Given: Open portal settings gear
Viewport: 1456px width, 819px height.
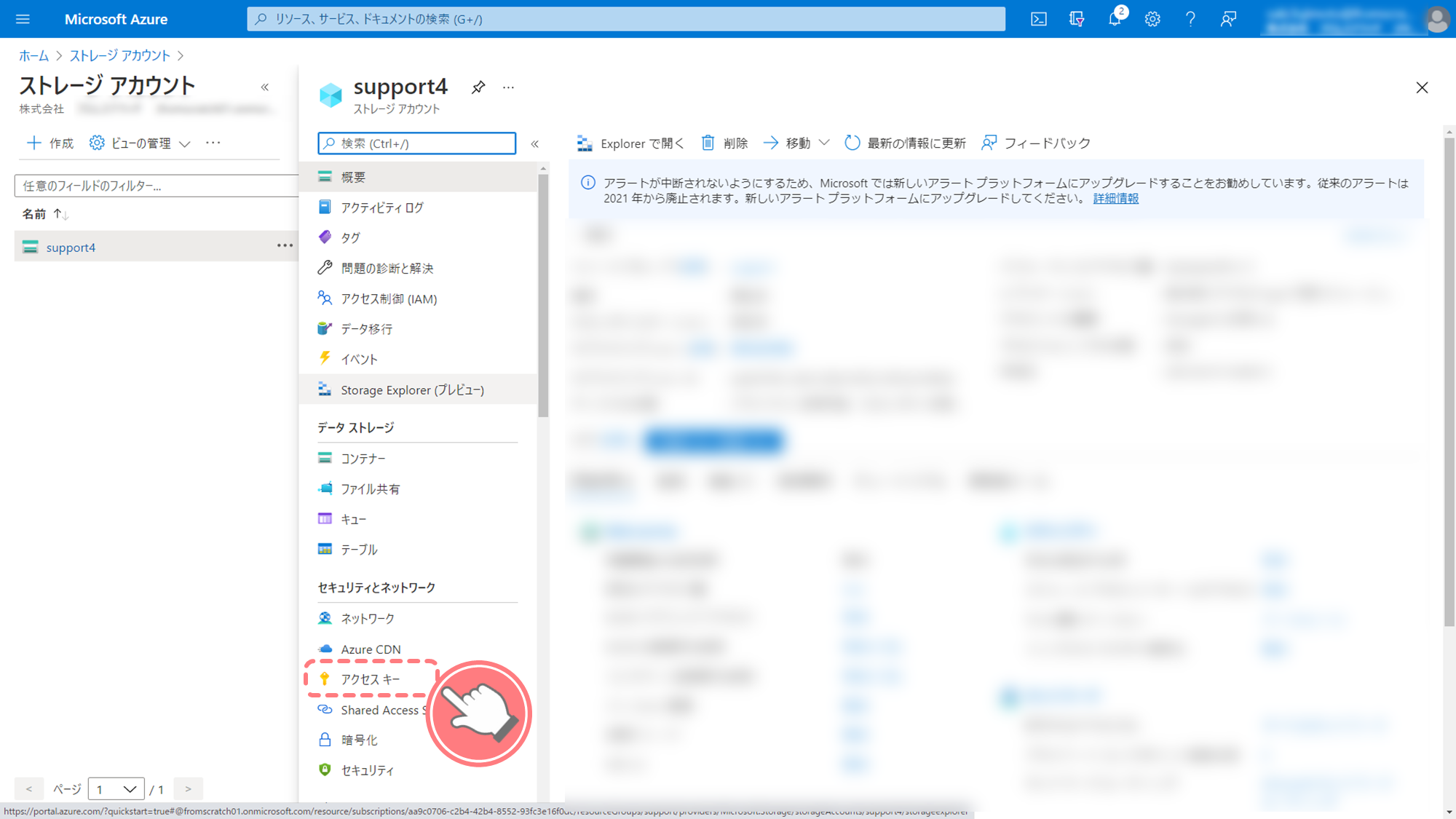Looking at the screenshot, I should [1152, 19].
